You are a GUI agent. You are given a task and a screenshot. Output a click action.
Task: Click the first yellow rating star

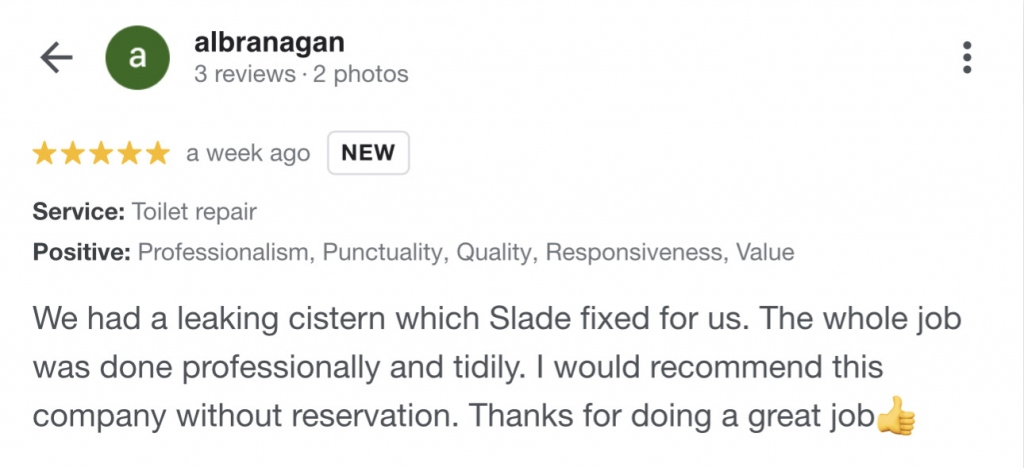(44, 154)
